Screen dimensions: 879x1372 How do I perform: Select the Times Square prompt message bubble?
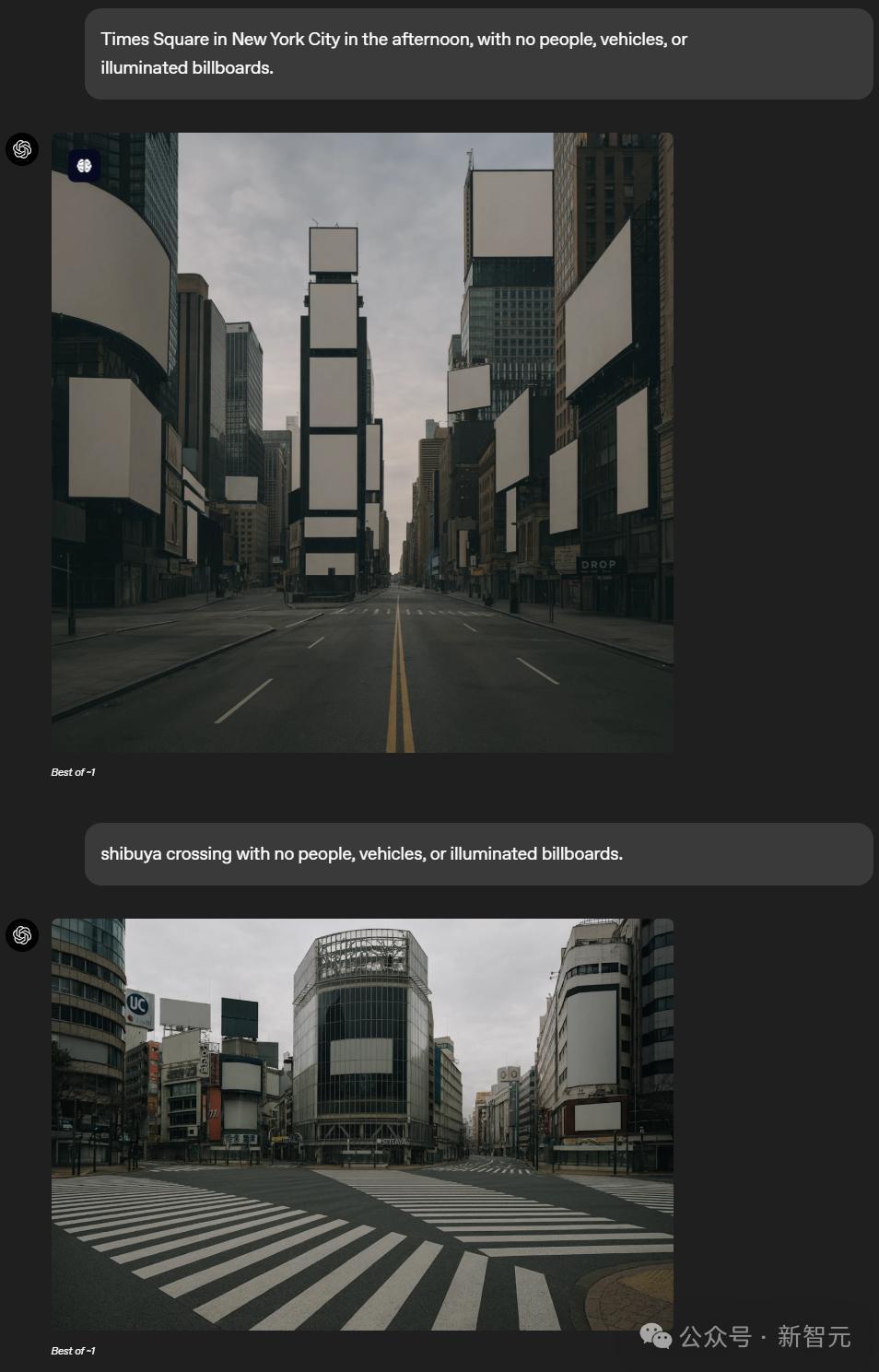coord(478,53)
